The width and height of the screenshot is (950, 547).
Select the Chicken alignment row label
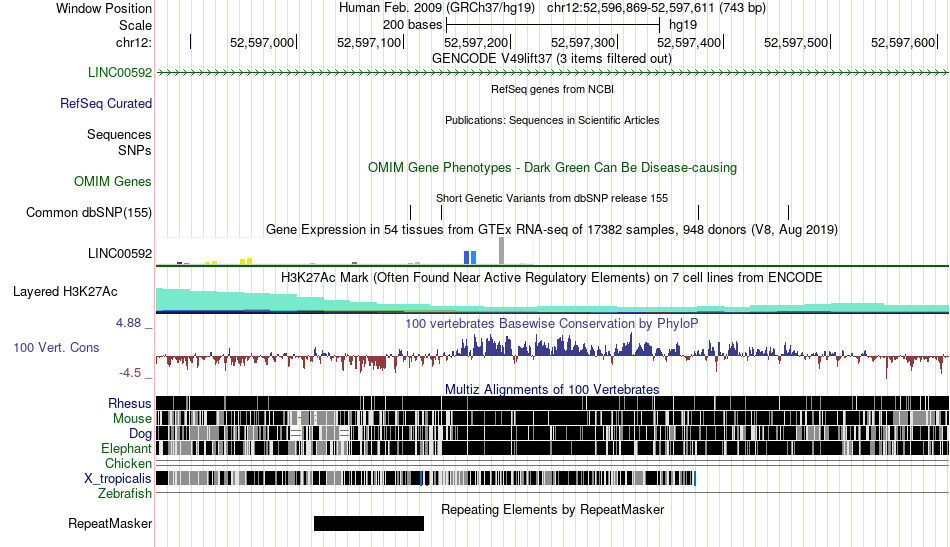coord(128,464)
